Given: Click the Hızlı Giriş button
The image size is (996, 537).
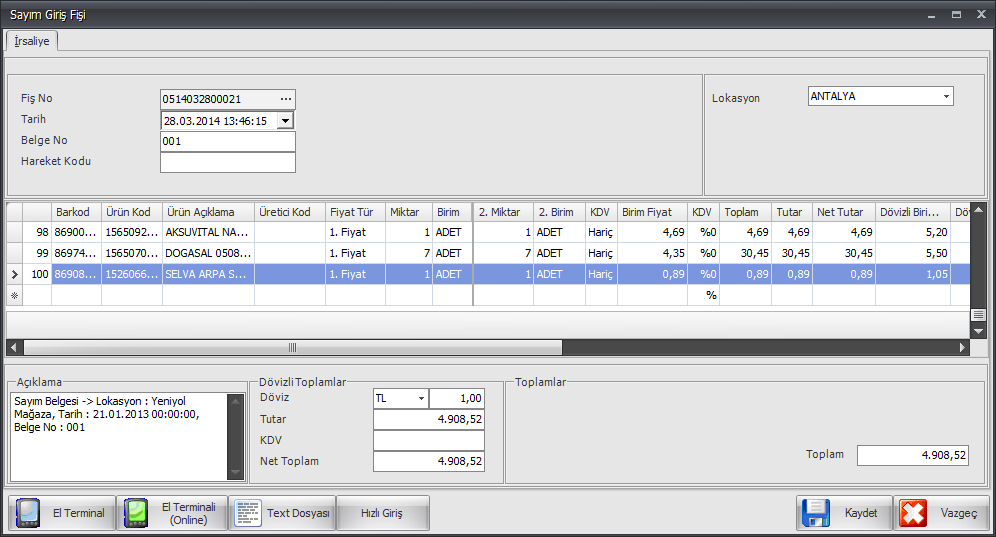Looking at the screenshot, I should [x=382, y=513].
